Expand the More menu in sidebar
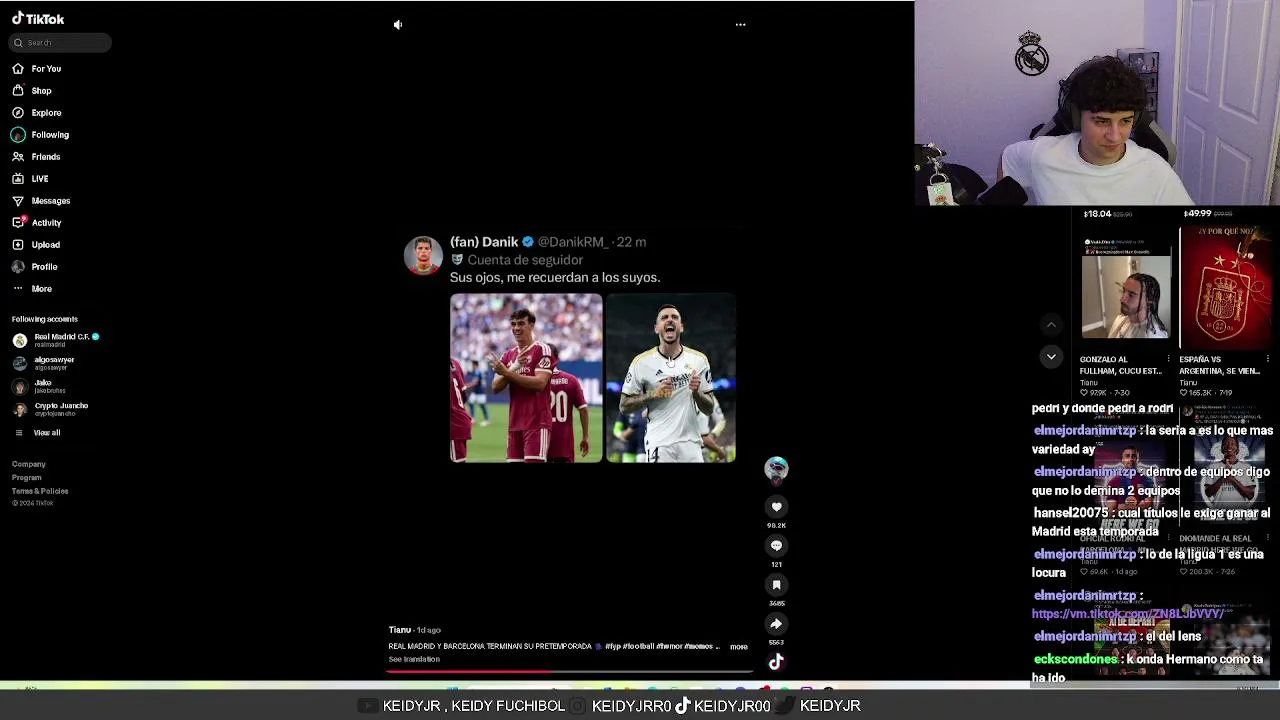The width and height of the screenshot is (1280, 720). (41, 289)
